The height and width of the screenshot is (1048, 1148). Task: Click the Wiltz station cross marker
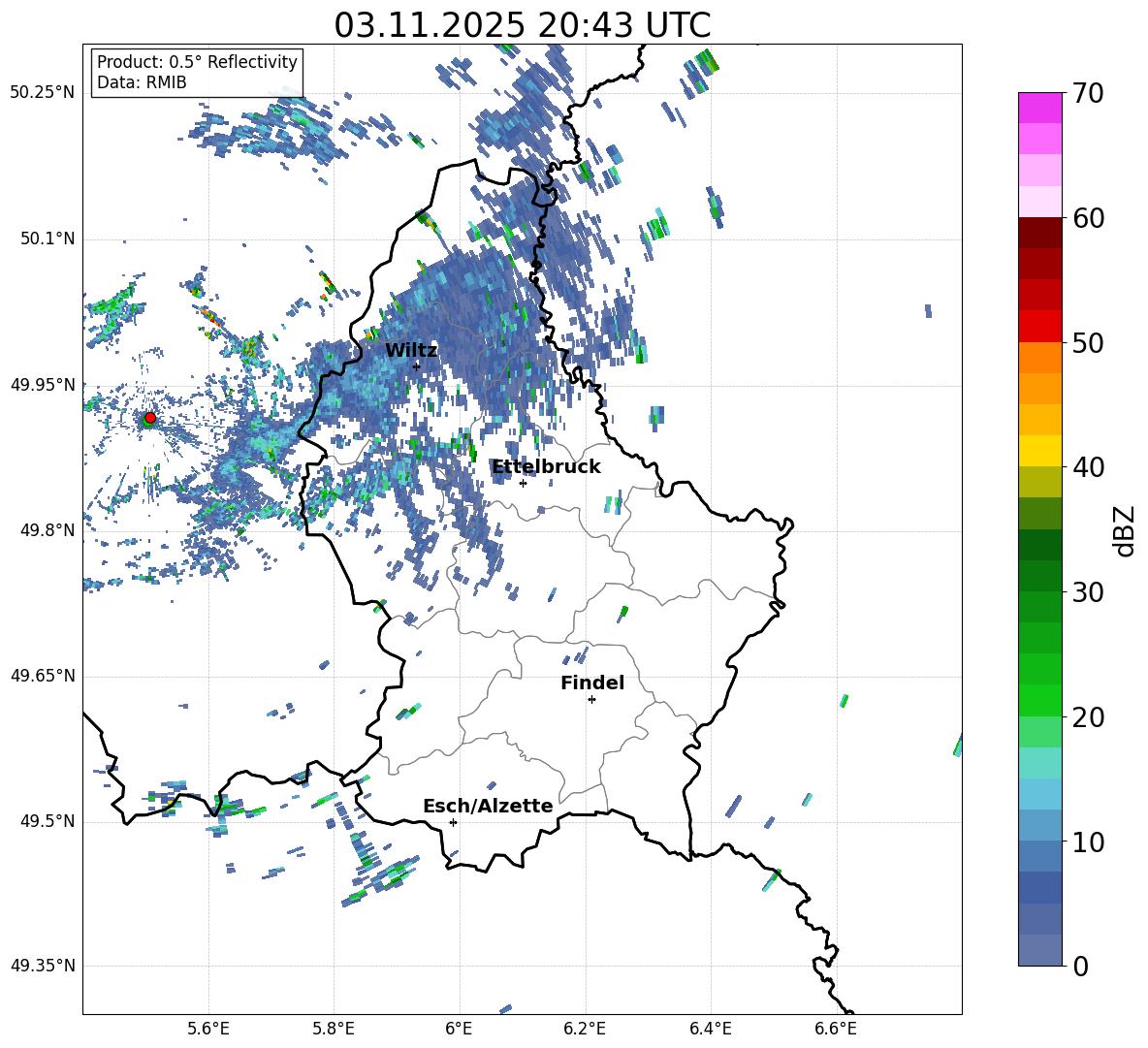[x=417, y=366]
